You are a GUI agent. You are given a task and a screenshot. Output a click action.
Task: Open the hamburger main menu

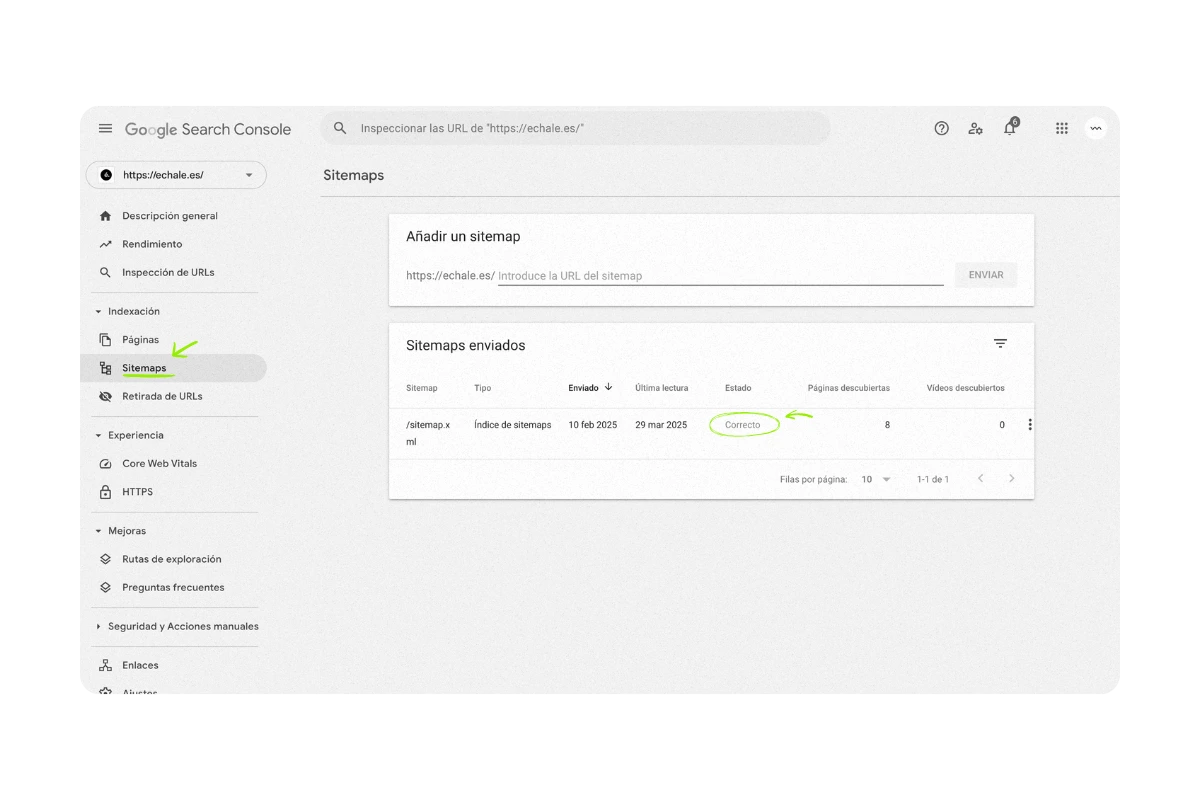[105, 128]
